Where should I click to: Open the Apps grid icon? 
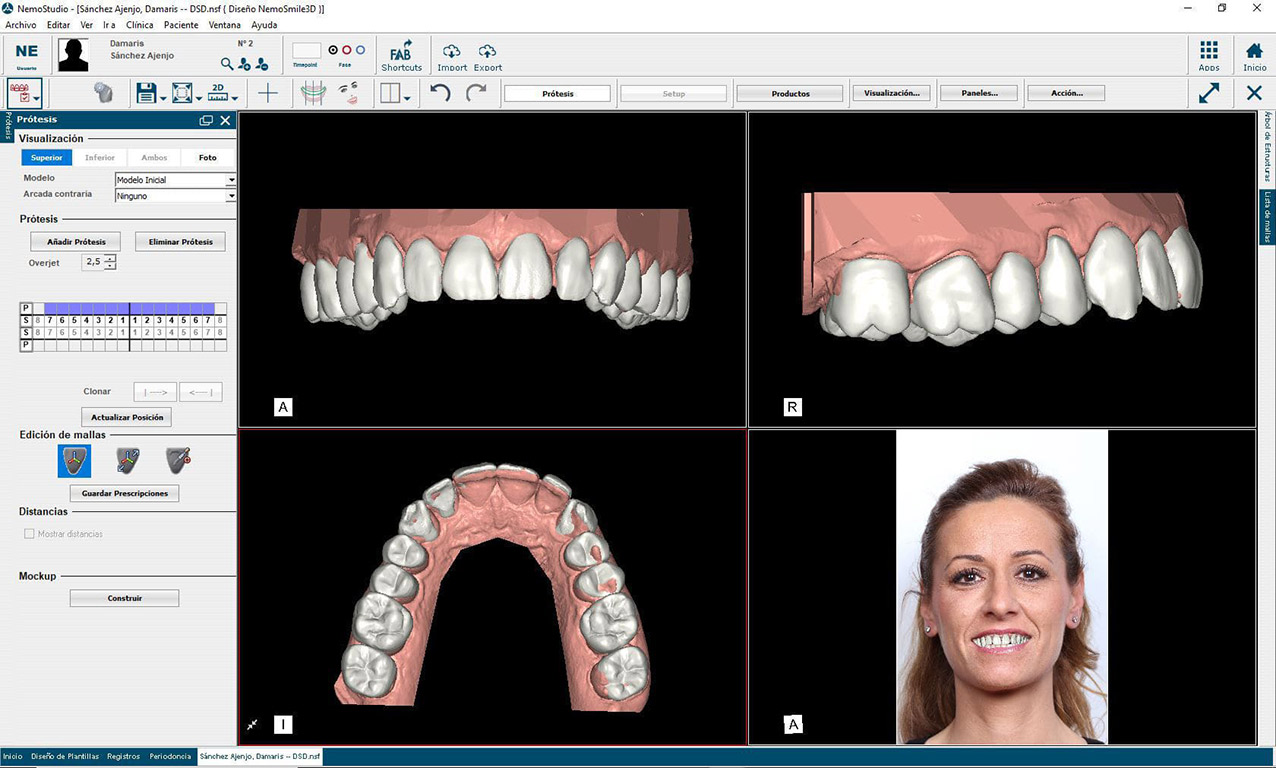pos(1209,55)
